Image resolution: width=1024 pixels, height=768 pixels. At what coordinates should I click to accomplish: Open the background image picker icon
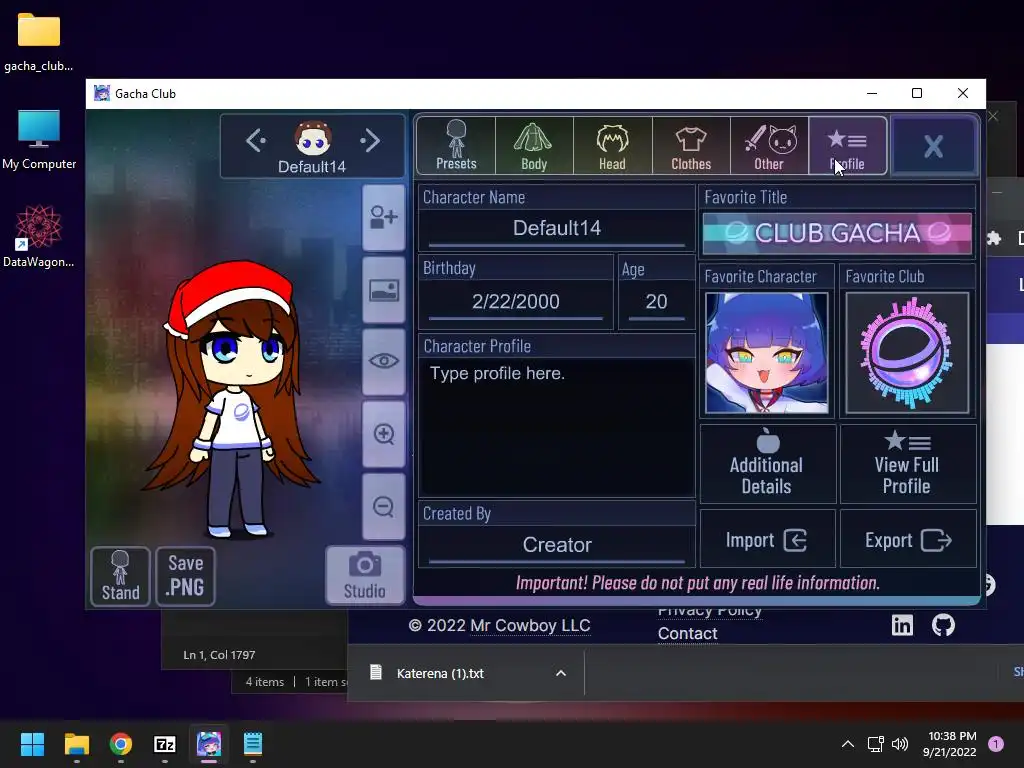pyautogui.click(x=384, y=290)
